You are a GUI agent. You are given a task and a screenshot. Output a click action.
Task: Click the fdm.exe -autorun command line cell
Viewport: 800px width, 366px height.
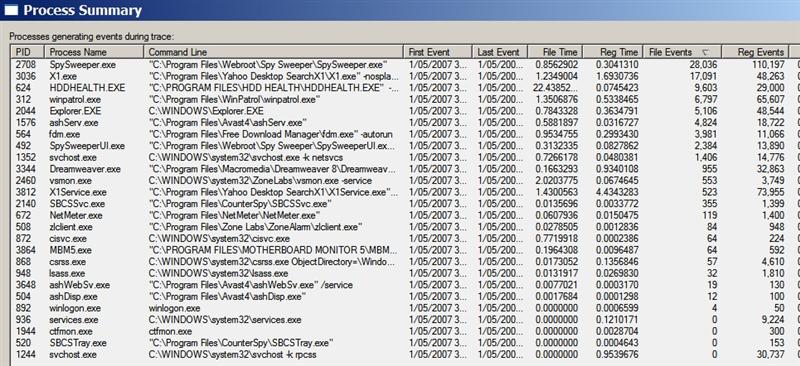tap(270, 134)
